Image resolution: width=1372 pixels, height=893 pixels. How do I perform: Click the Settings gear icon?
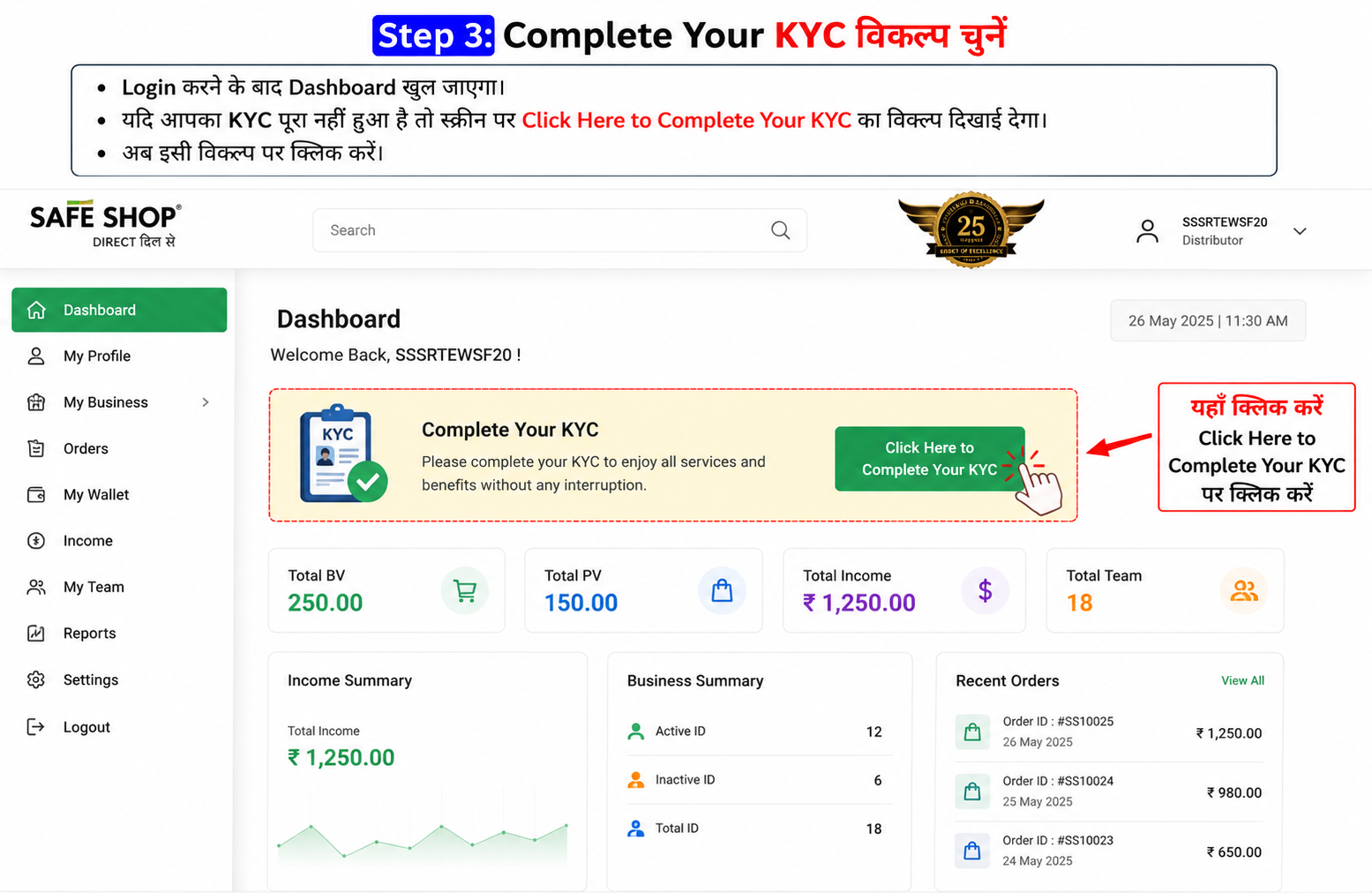[x=36, y=679]
